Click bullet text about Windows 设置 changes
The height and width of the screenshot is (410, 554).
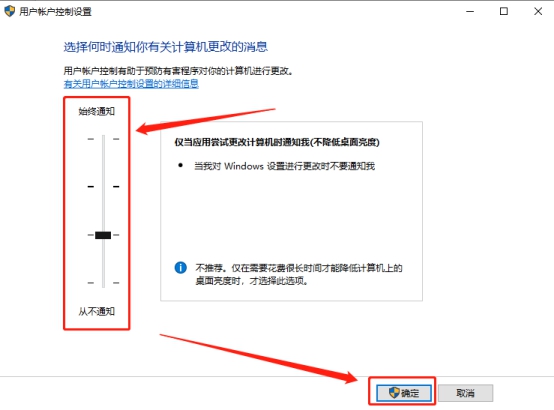(x=284, y=166)
